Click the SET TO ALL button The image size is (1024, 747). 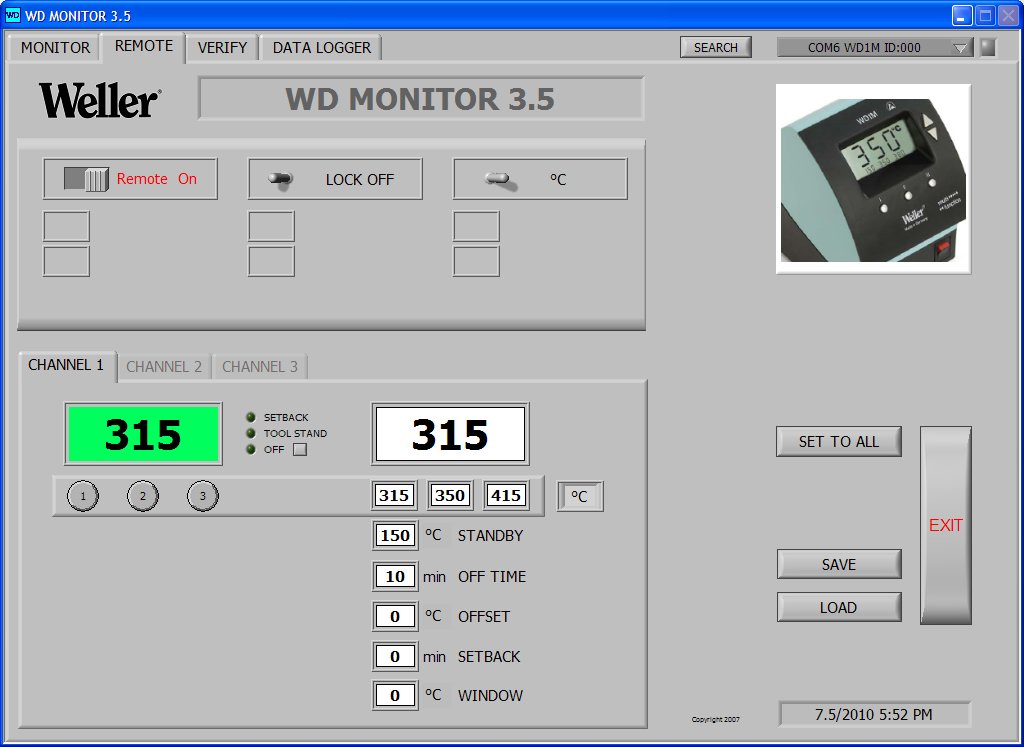(839, 441)
